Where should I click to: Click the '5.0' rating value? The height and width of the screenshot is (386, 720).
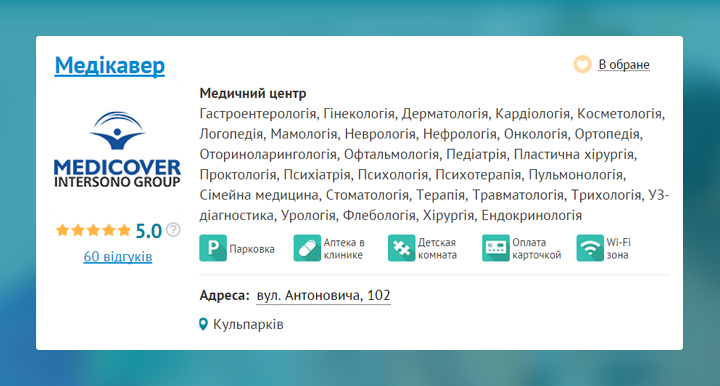click(x=148, y=231)
